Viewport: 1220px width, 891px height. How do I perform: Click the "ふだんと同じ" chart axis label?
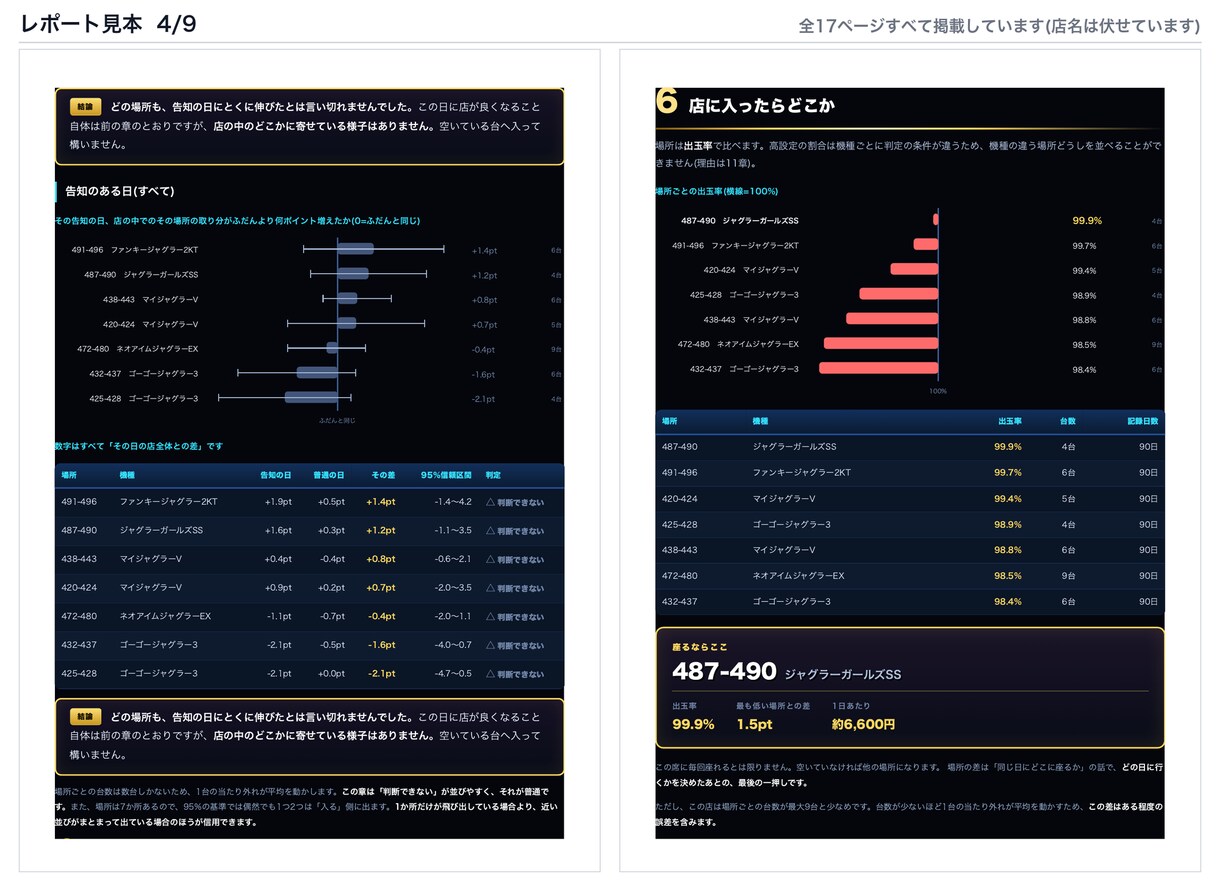(337, 420)
